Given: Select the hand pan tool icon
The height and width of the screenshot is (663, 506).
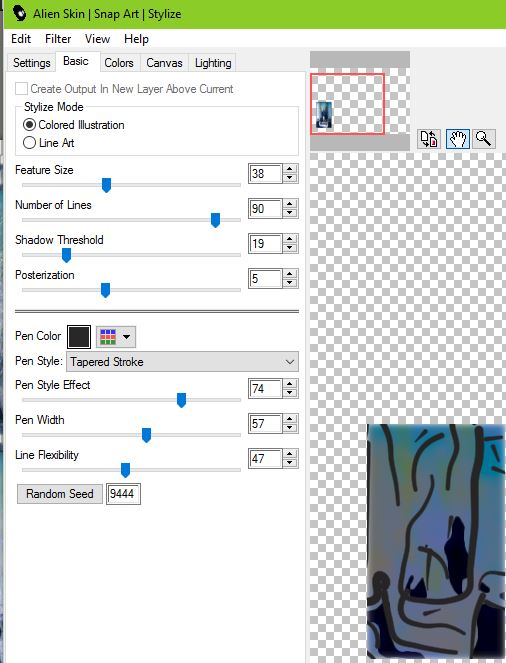Looking at the screenshot, I should [x=457, y=139].
